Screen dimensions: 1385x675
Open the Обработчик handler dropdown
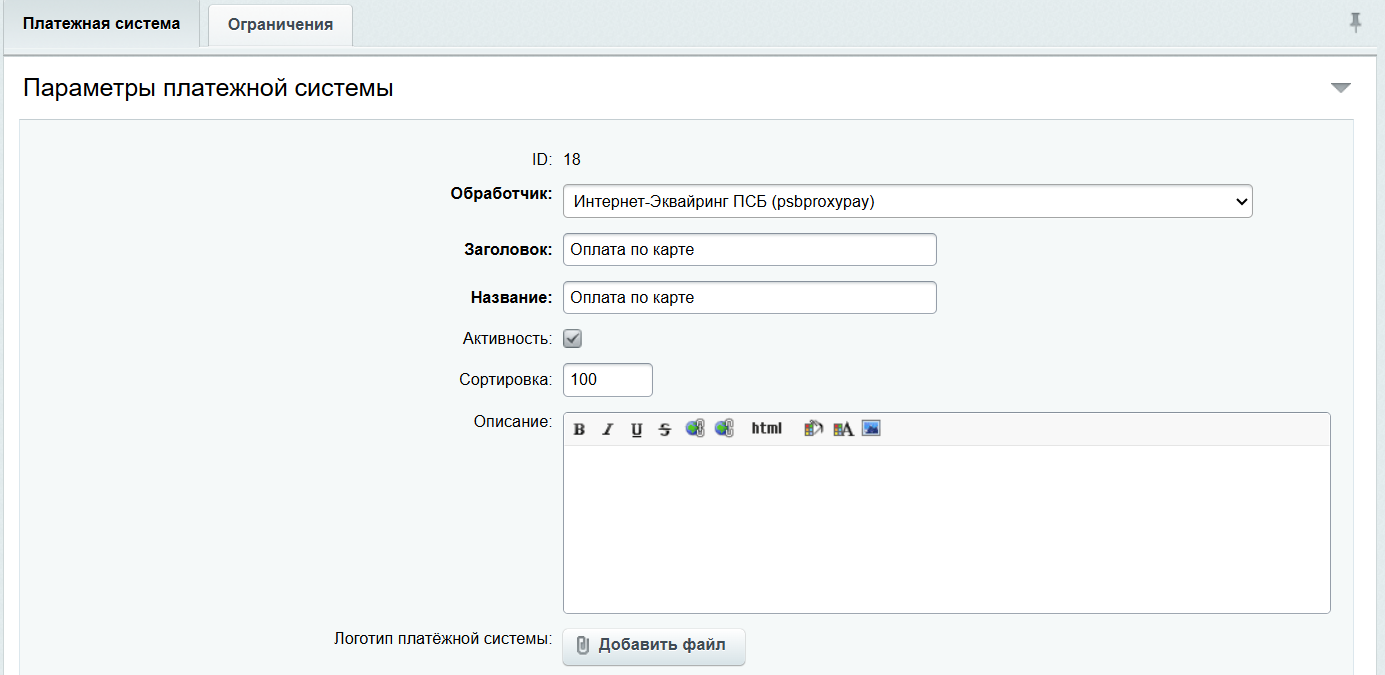[907, 201]
